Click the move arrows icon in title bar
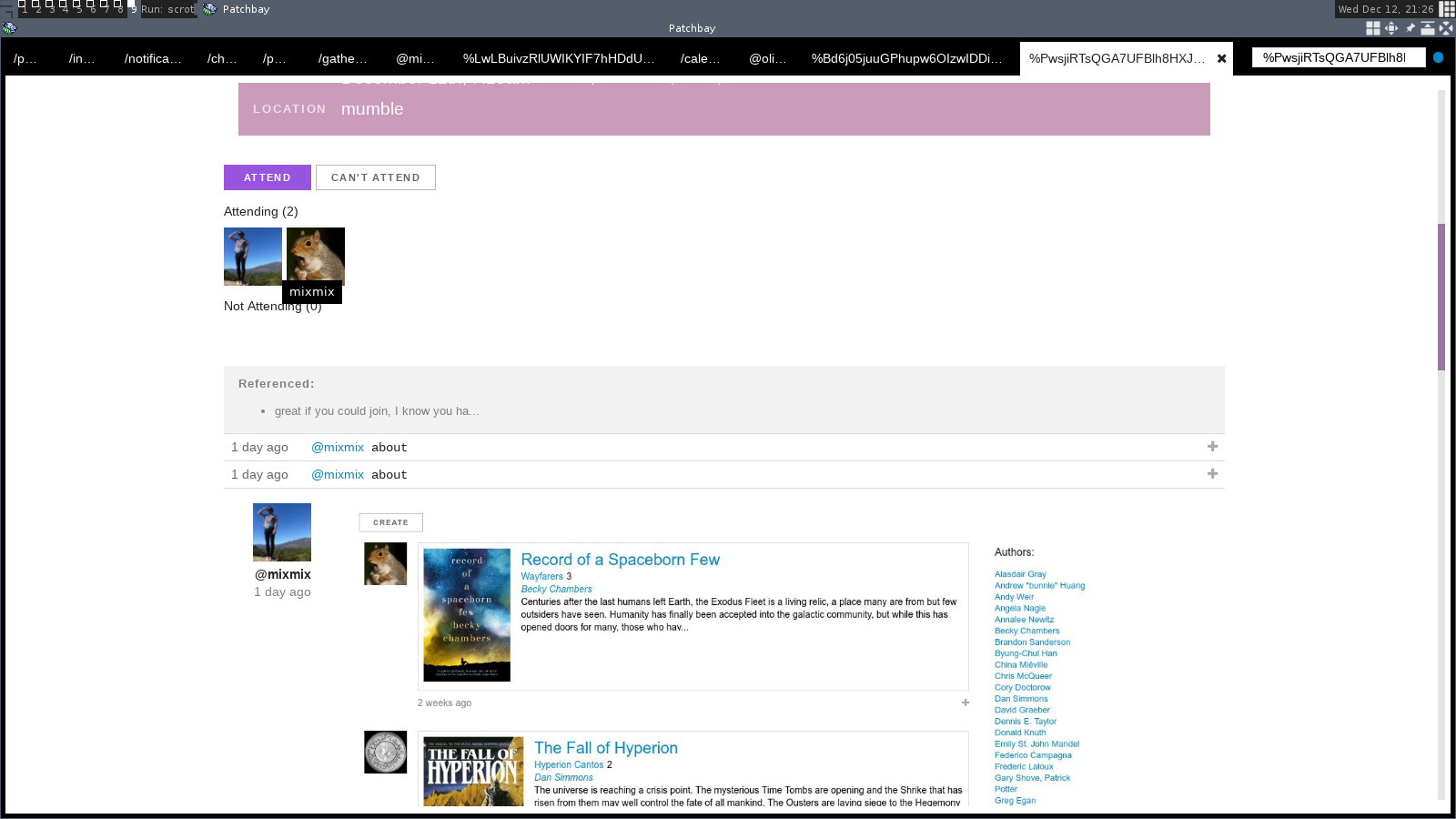This screenshot has width=1456, height=819. 1391,28
